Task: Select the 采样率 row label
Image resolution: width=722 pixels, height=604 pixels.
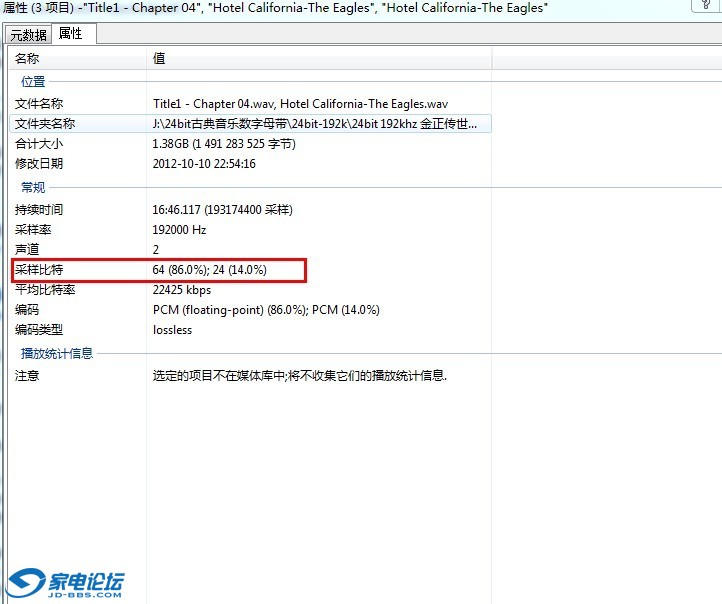Action: coord(33,229)
